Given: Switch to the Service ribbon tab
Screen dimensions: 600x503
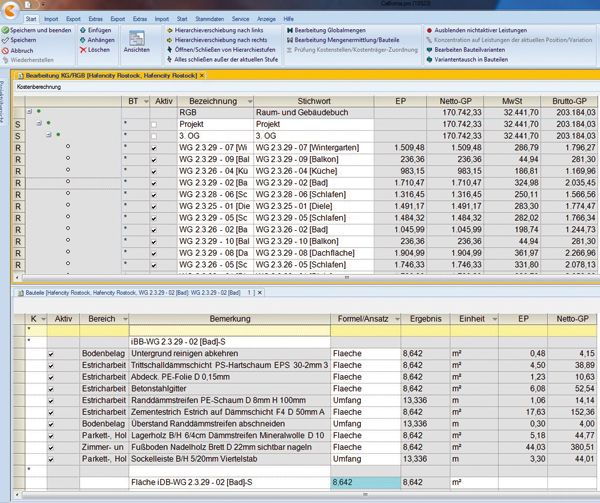Looking at the screenshot, I should tap(240, 19).
